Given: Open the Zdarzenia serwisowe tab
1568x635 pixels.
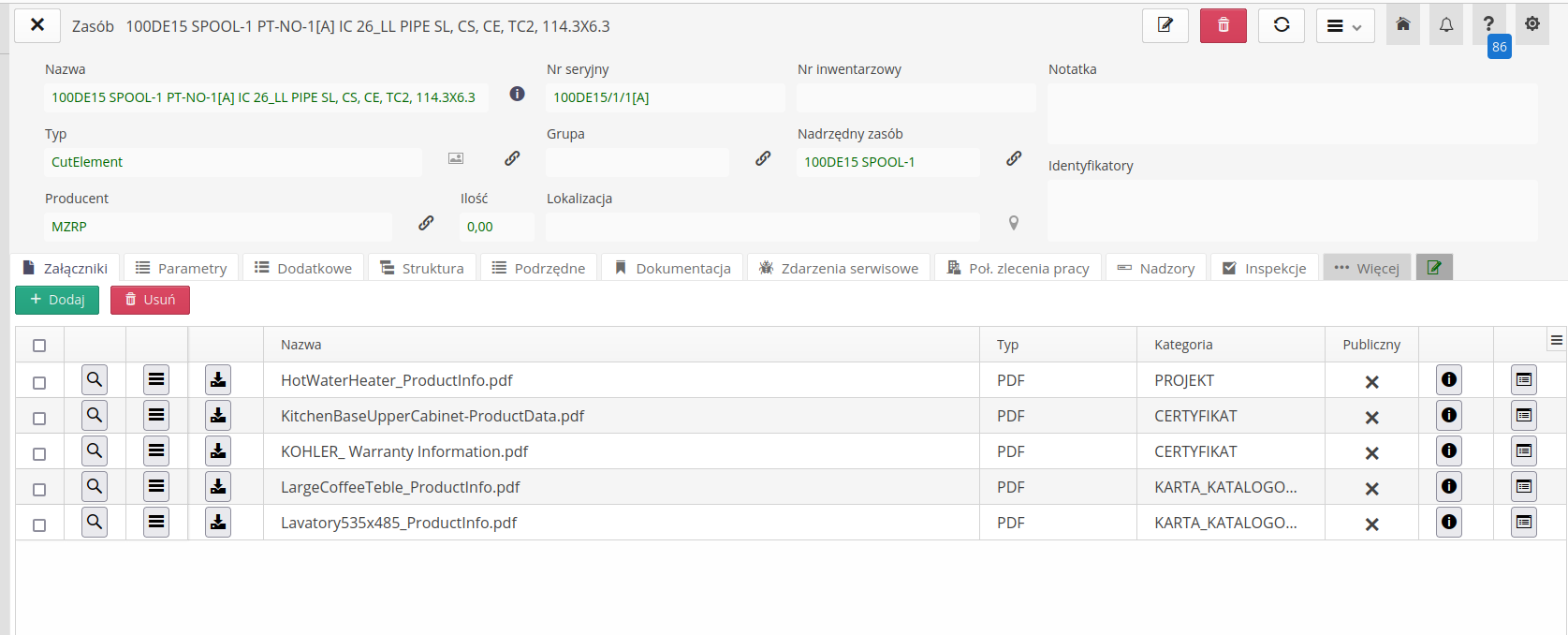Looking at the screenshot, I should point(839,269).
